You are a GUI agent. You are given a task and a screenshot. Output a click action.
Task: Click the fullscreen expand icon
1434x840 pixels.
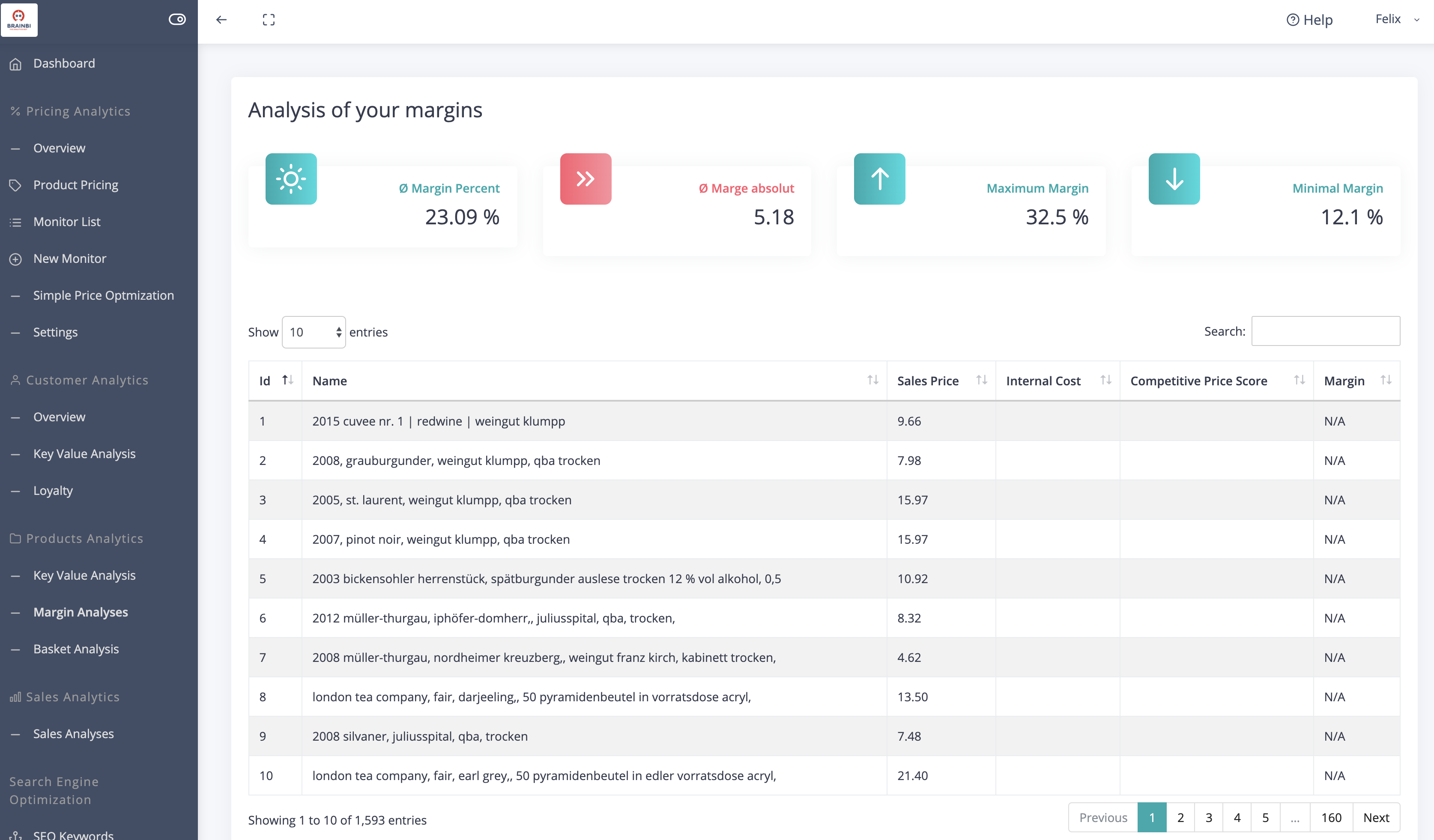269,20
